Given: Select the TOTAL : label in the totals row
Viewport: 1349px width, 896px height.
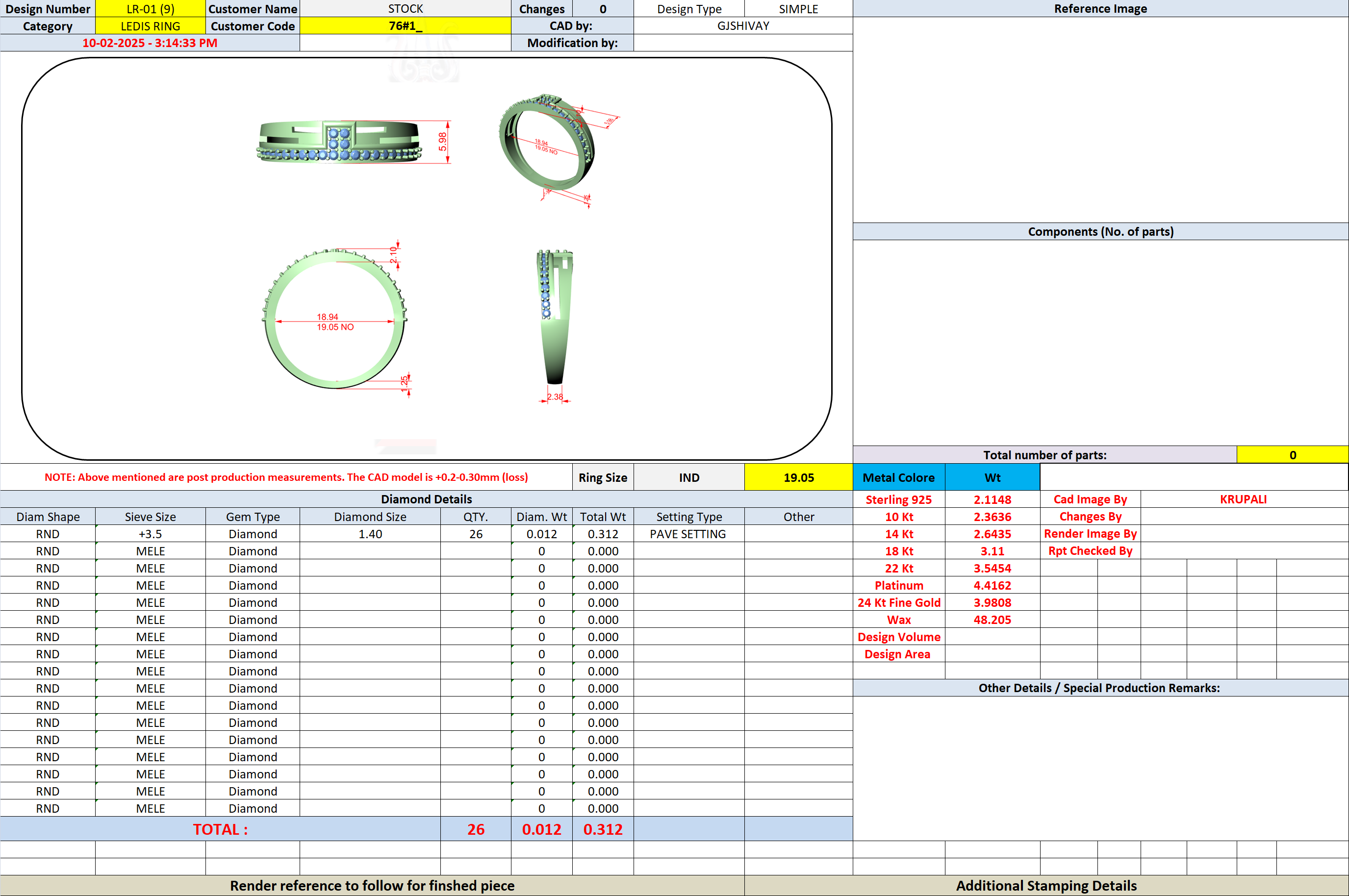Looking at the screenshot, I should coord(220,829).
